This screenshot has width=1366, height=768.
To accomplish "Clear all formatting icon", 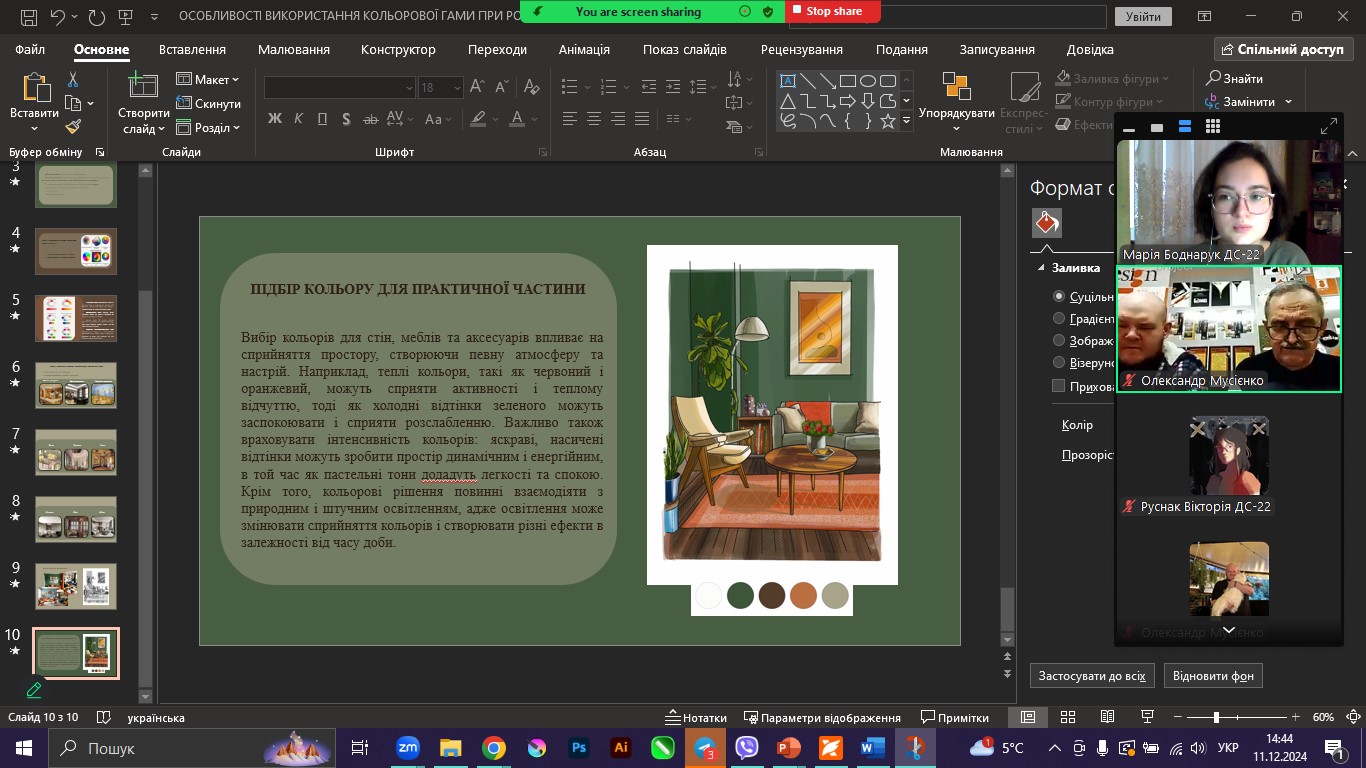I will tap(531, 87).
